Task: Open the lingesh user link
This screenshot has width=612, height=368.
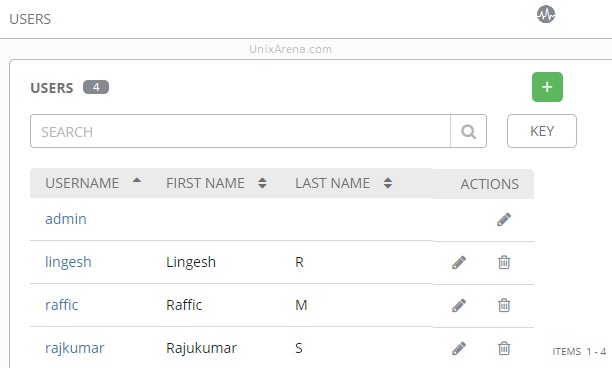Action: coord(68,262)
